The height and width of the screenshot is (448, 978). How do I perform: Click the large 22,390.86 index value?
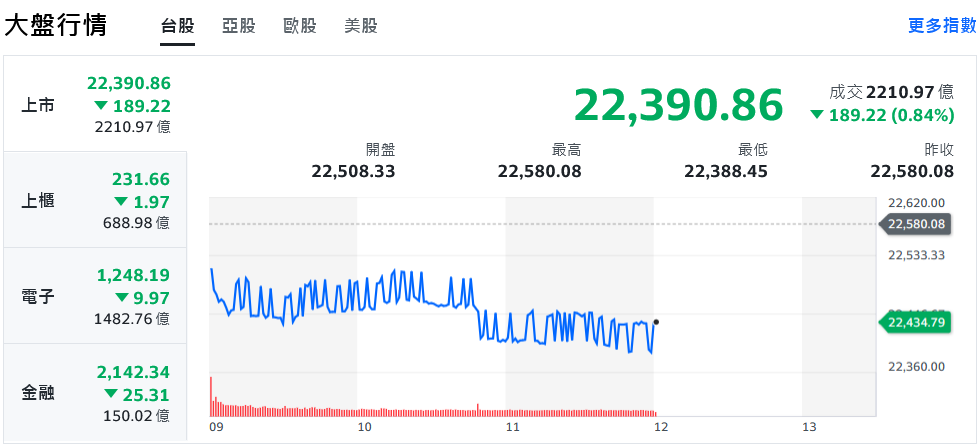pos(678,104)
